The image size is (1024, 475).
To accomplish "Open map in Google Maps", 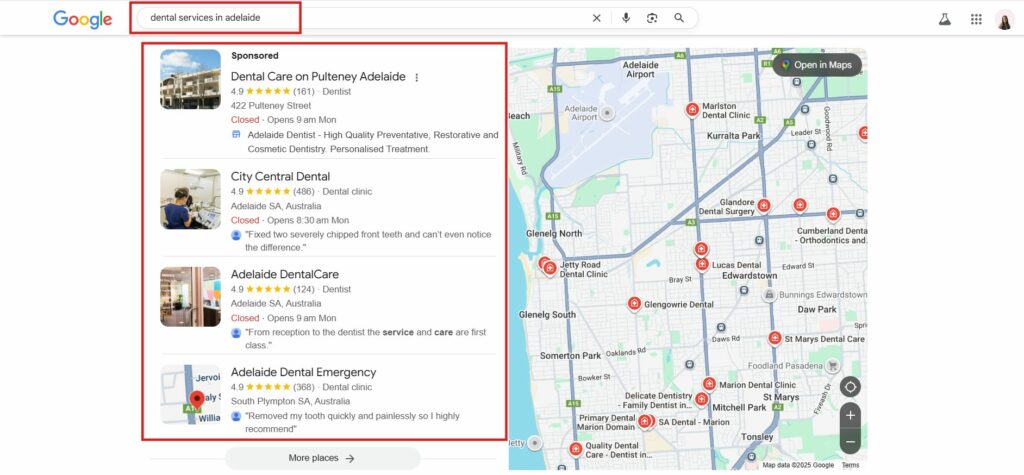I will coord(816,65).
